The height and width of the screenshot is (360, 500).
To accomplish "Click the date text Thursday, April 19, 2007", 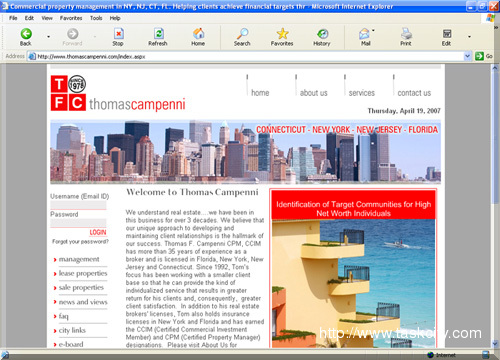I will 404,111.
